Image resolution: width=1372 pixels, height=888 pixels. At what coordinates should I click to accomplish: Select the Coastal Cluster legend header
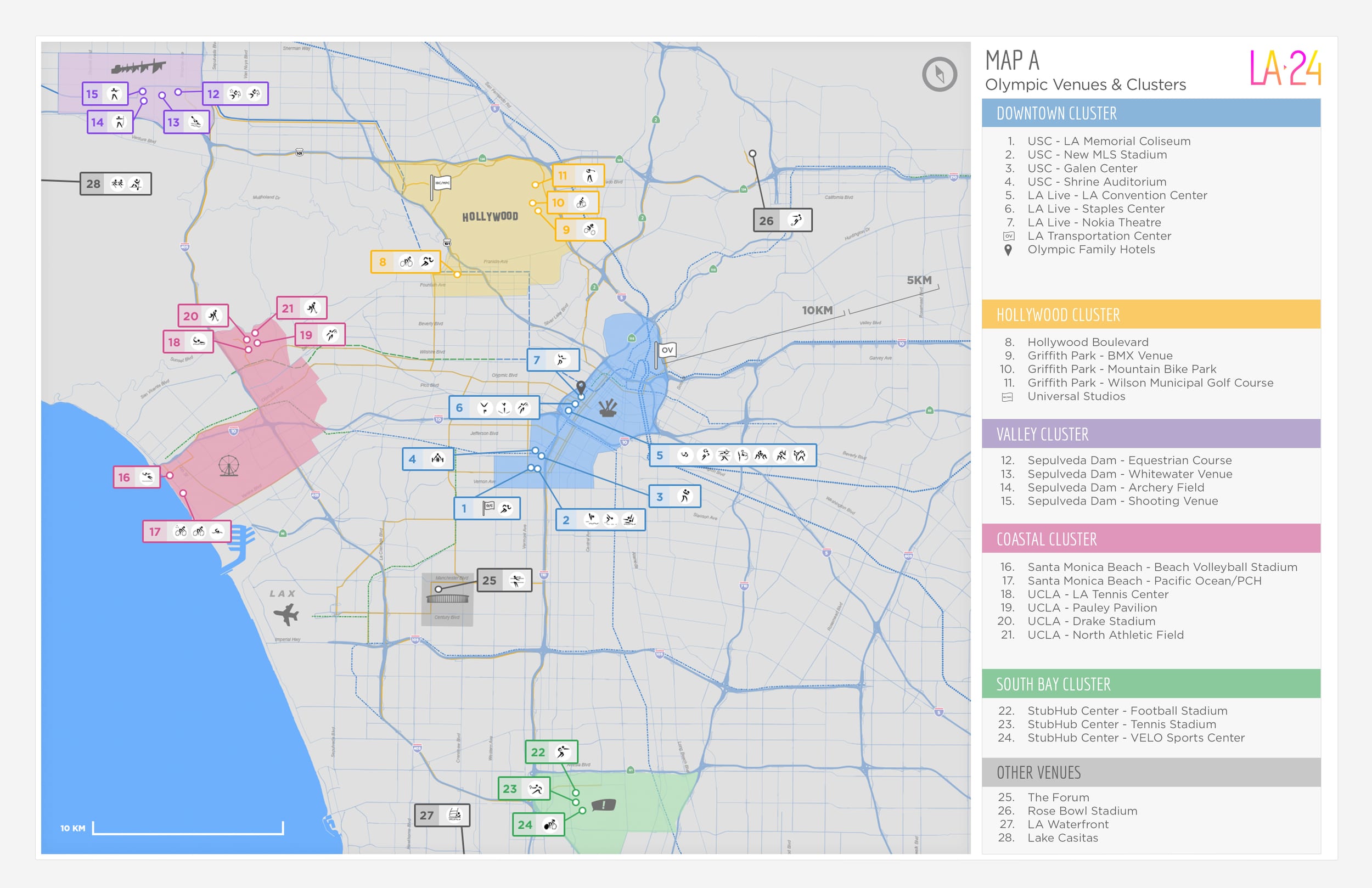(x=1151, y=538)
